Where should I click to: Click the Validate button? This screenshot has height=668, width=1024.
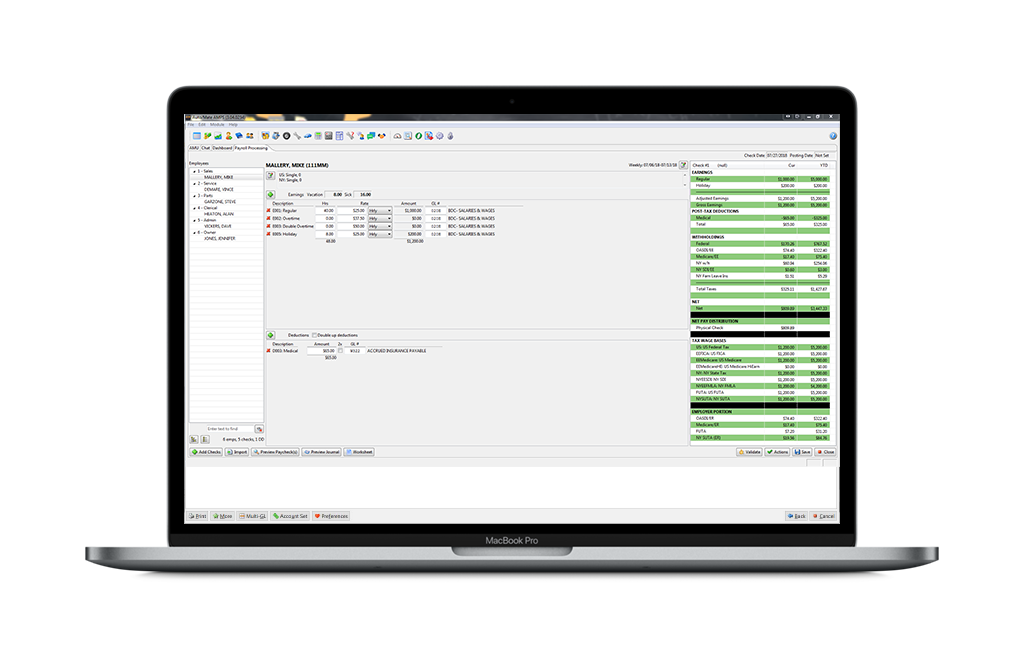750,452
